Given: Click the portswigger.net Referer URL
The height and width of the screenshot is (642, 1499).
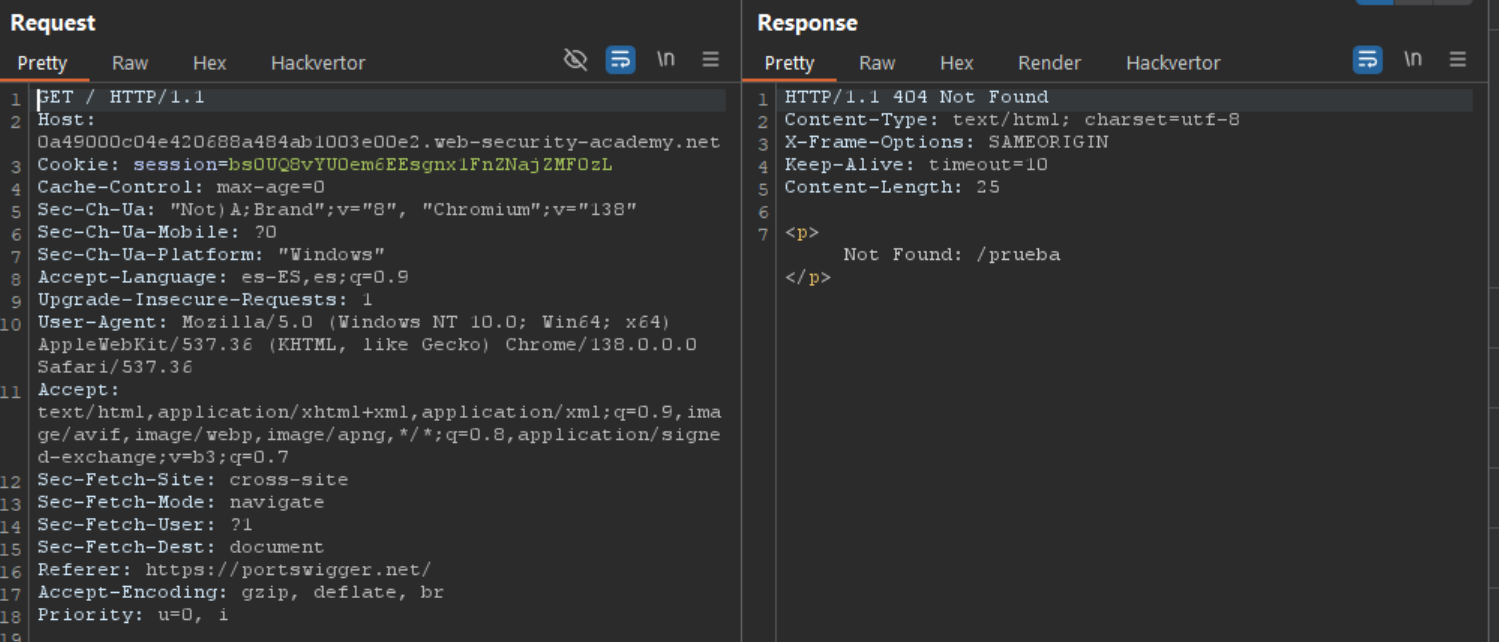Looking at the screenshot, I should pyautogui.click(x=288, y=570).
